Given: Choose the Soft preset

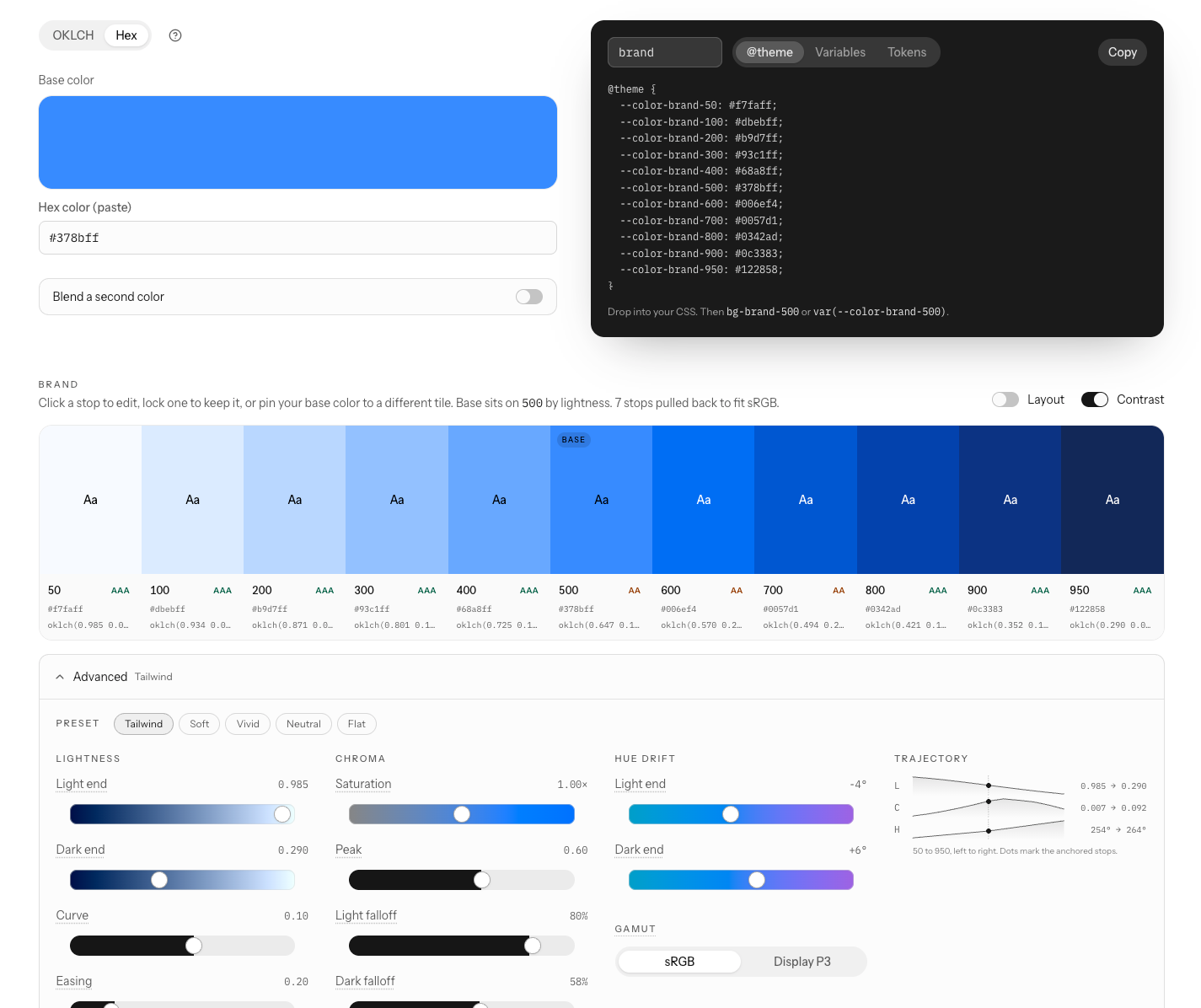Looking at the screenshot, I should point(200,724).
